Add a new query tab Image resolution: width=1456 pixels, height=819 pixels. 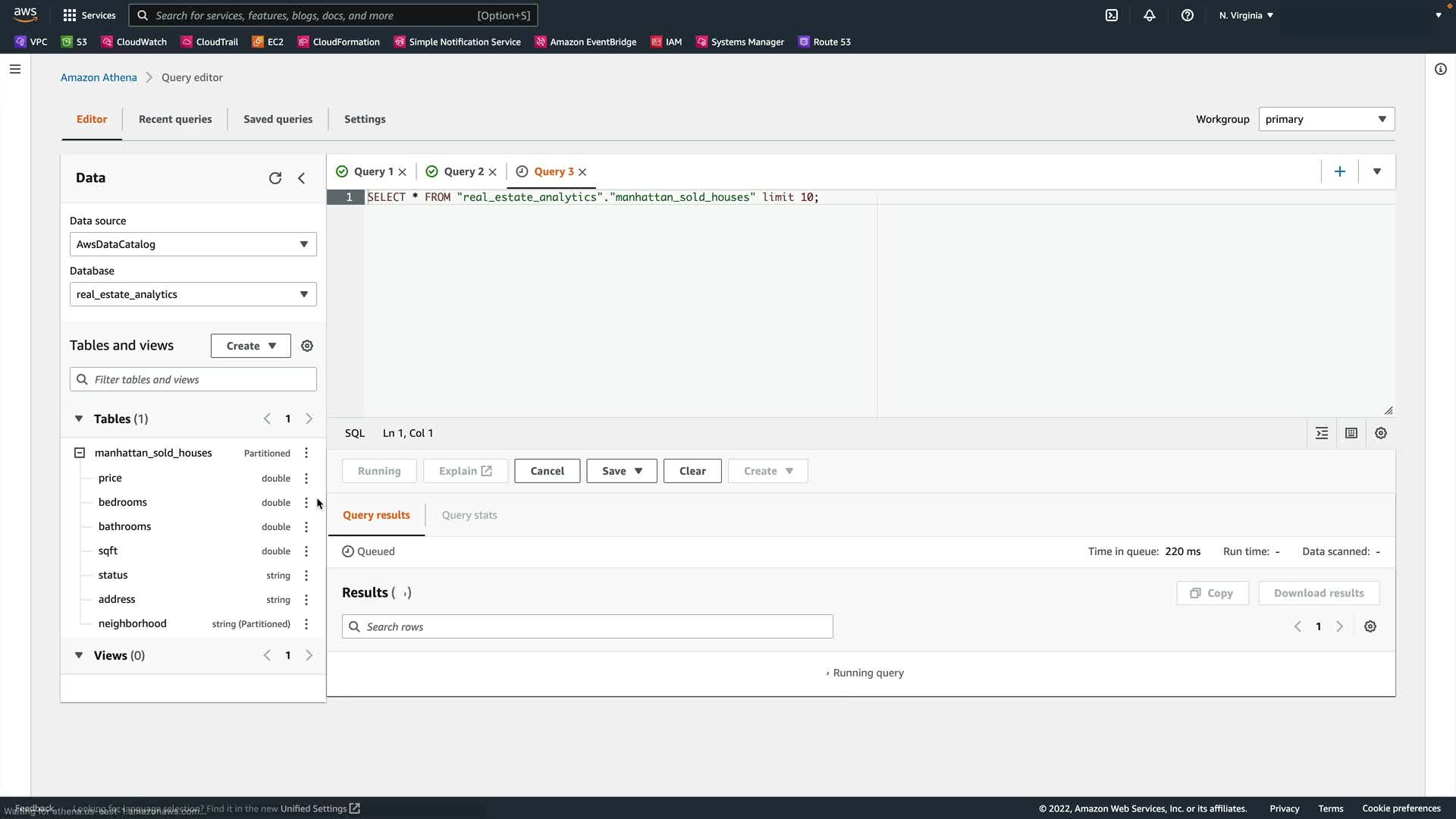pos(1340,172)
